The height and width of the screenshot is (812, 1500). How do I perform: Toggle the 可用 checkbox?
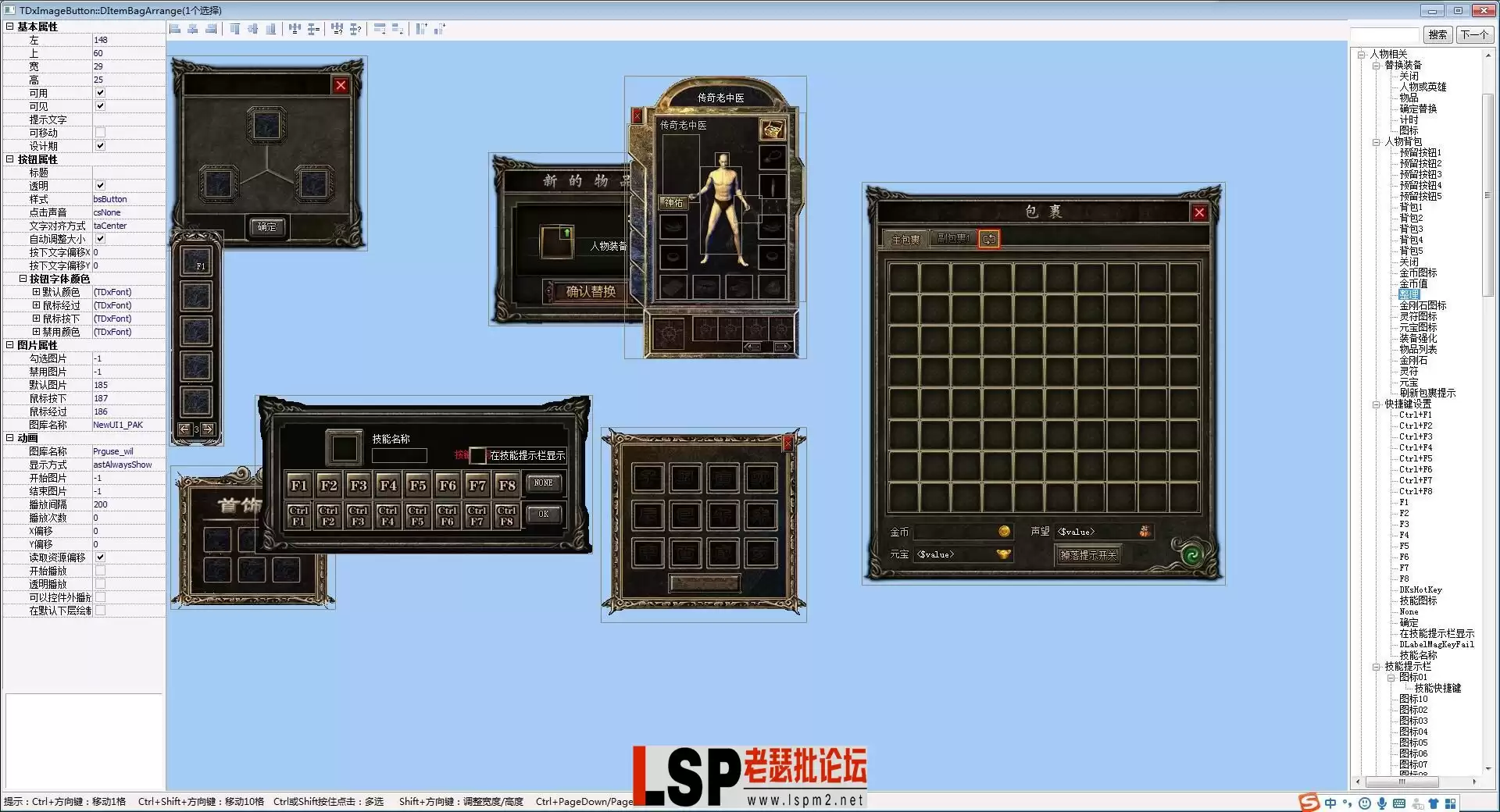tap(100, 93)
